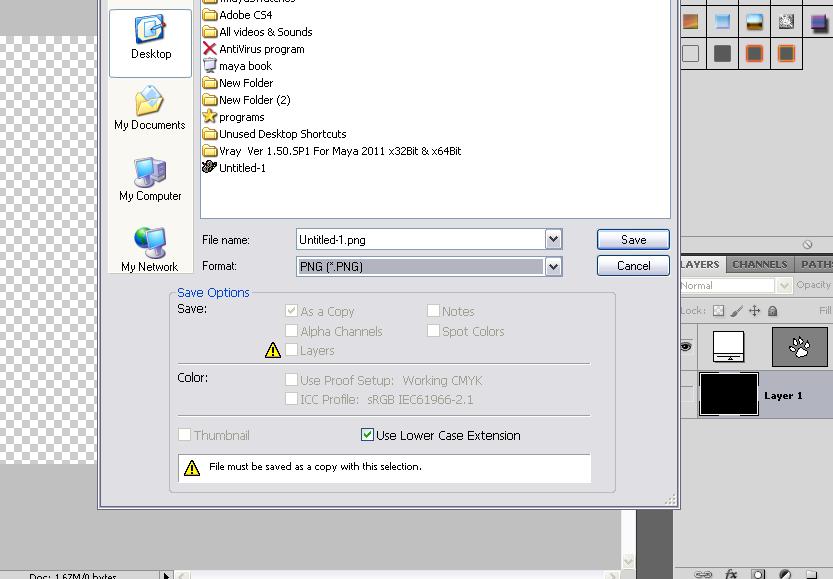Image resolution: width=833 pixels, height=579 pixels.
Task: Open My Documents in the places bar
Action: pos(150,108)
